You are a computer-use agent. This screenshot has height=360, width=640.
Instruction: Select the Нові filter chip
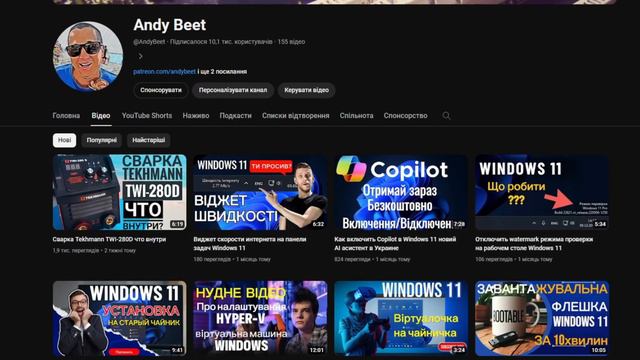(x=64, y=140)
